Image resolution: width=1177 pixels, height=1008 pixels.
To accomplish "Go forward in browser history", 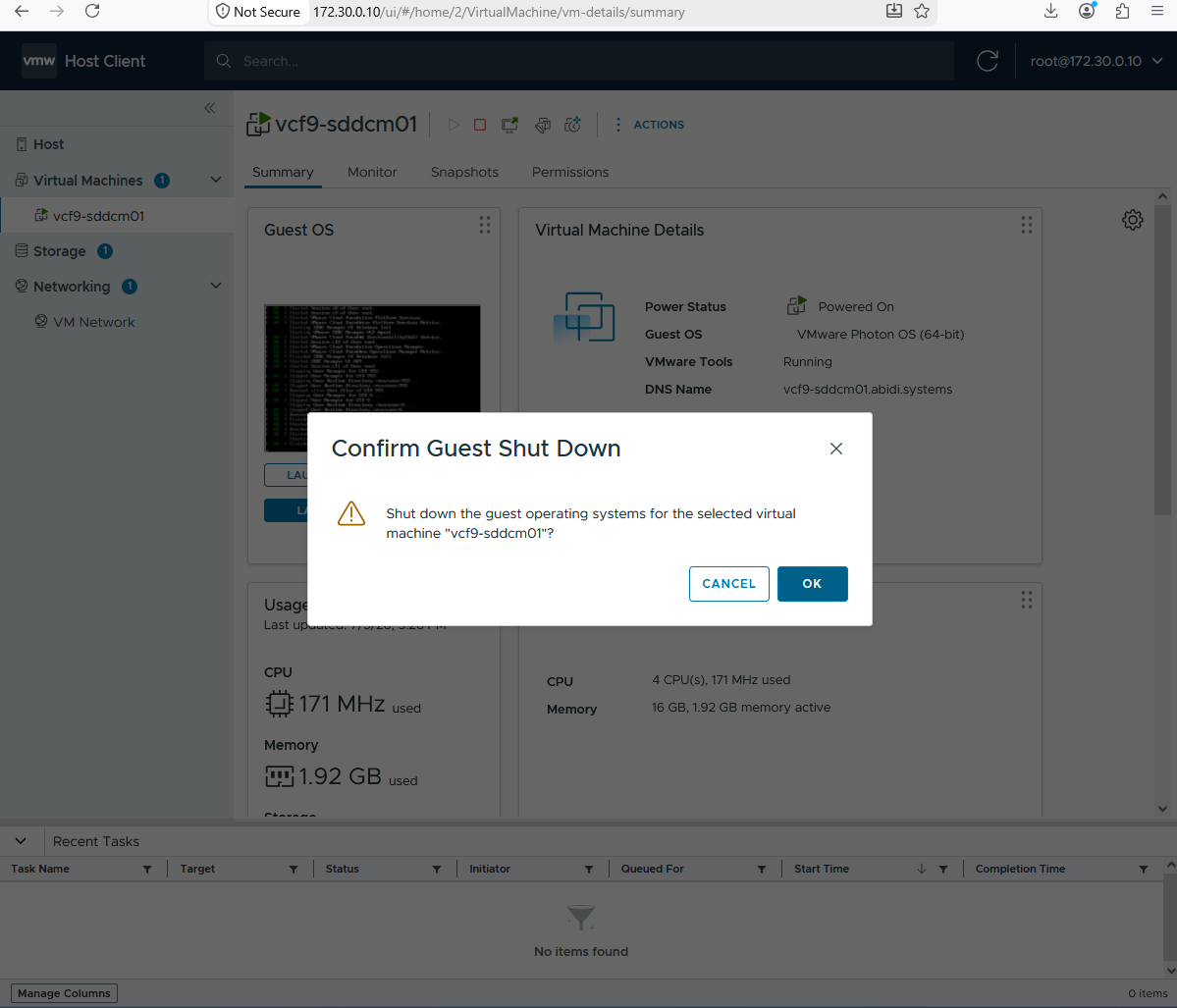I will tap(57, 11).
